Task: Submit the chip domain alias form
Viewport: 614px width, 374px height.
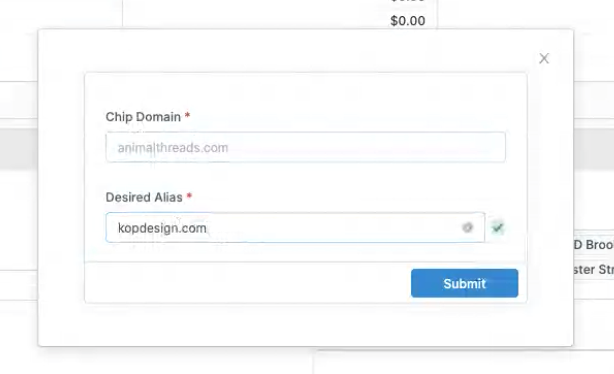Action: (x=464, y=283)
